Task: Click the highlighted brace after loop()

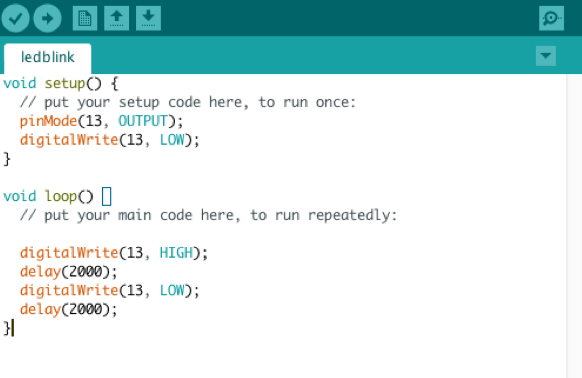Action: [x=107, y=196]
